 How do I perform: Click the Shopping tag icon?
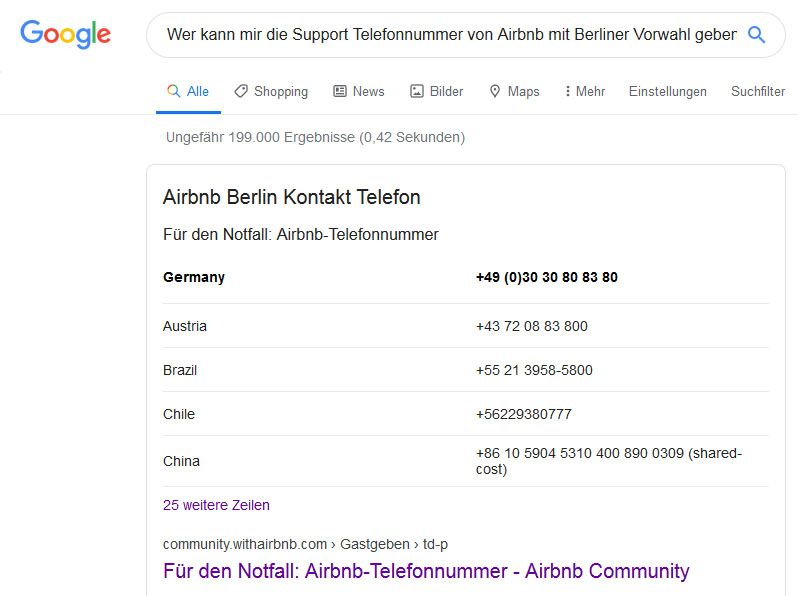(x=241, y=91)
